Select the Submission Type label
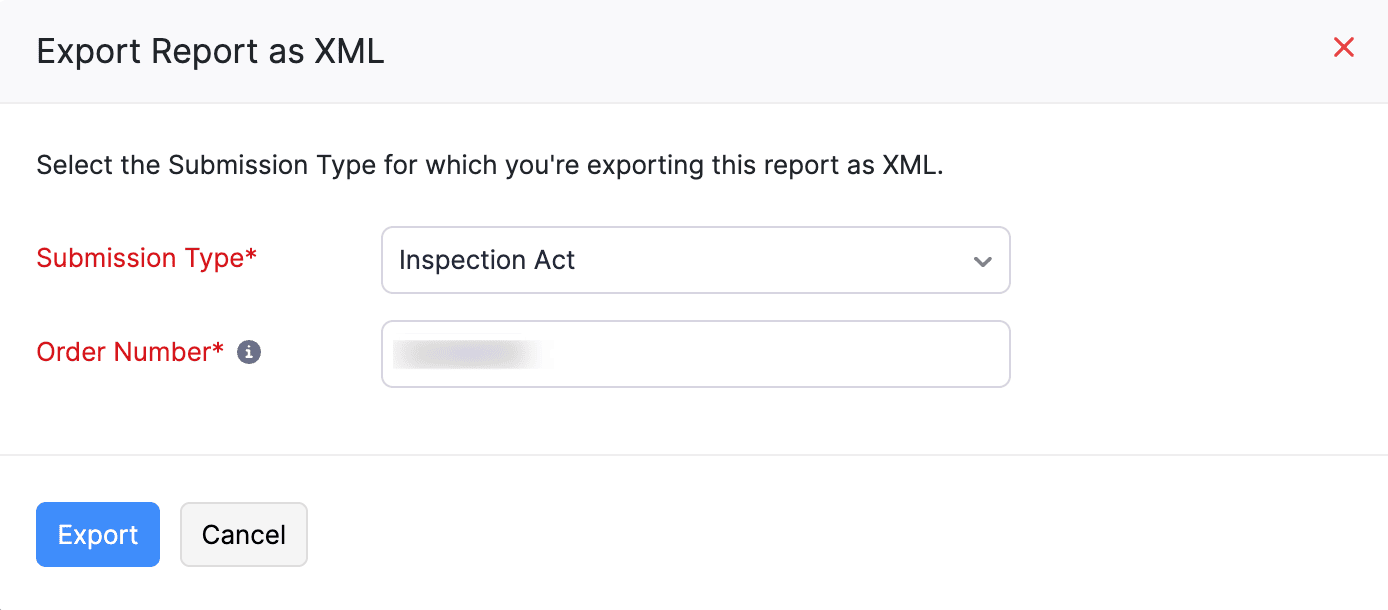Image resolution: width=1388 pixels, height=610 pixels. (146, 258)
